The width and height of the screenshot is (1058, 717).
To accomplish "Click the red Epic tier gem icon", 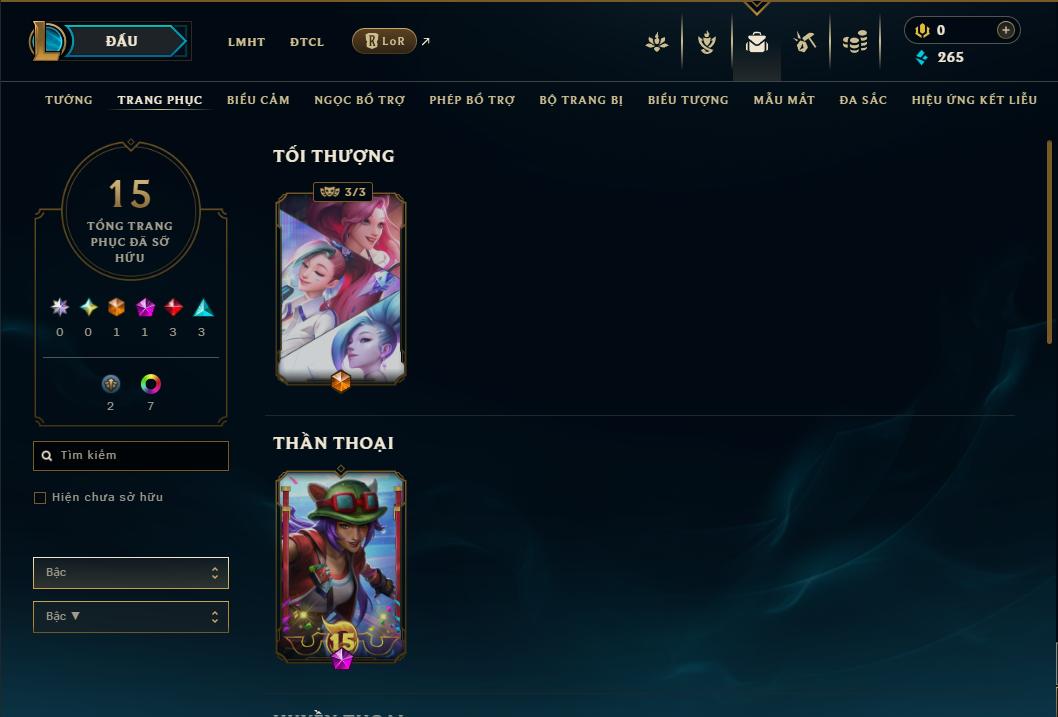I will (x=173, y=308).
